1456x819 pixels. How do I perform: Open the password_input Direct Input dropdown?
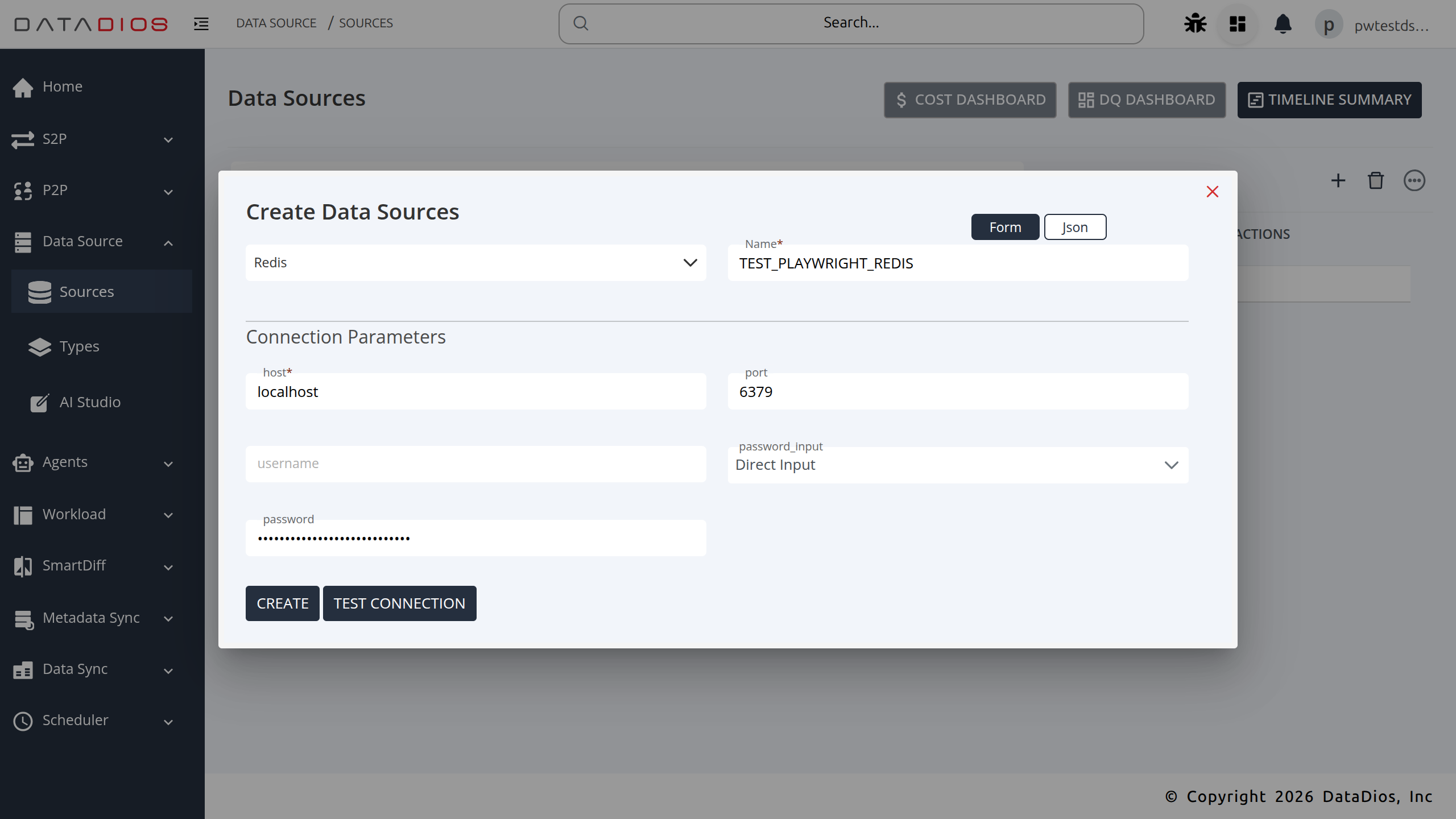tap(958, 465)
